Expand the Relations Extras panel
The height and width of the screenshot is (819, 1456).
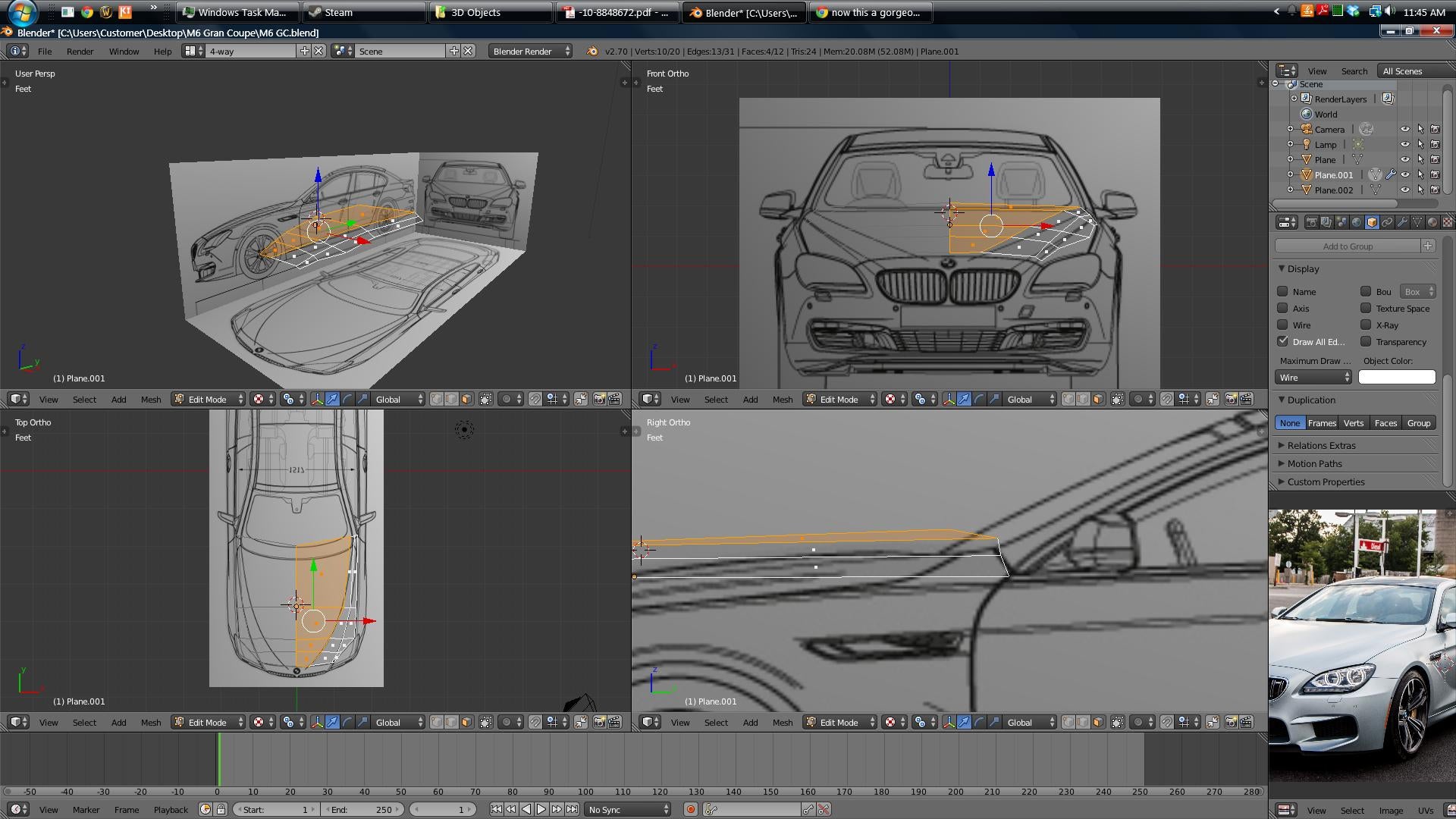tap(1320, 445)
